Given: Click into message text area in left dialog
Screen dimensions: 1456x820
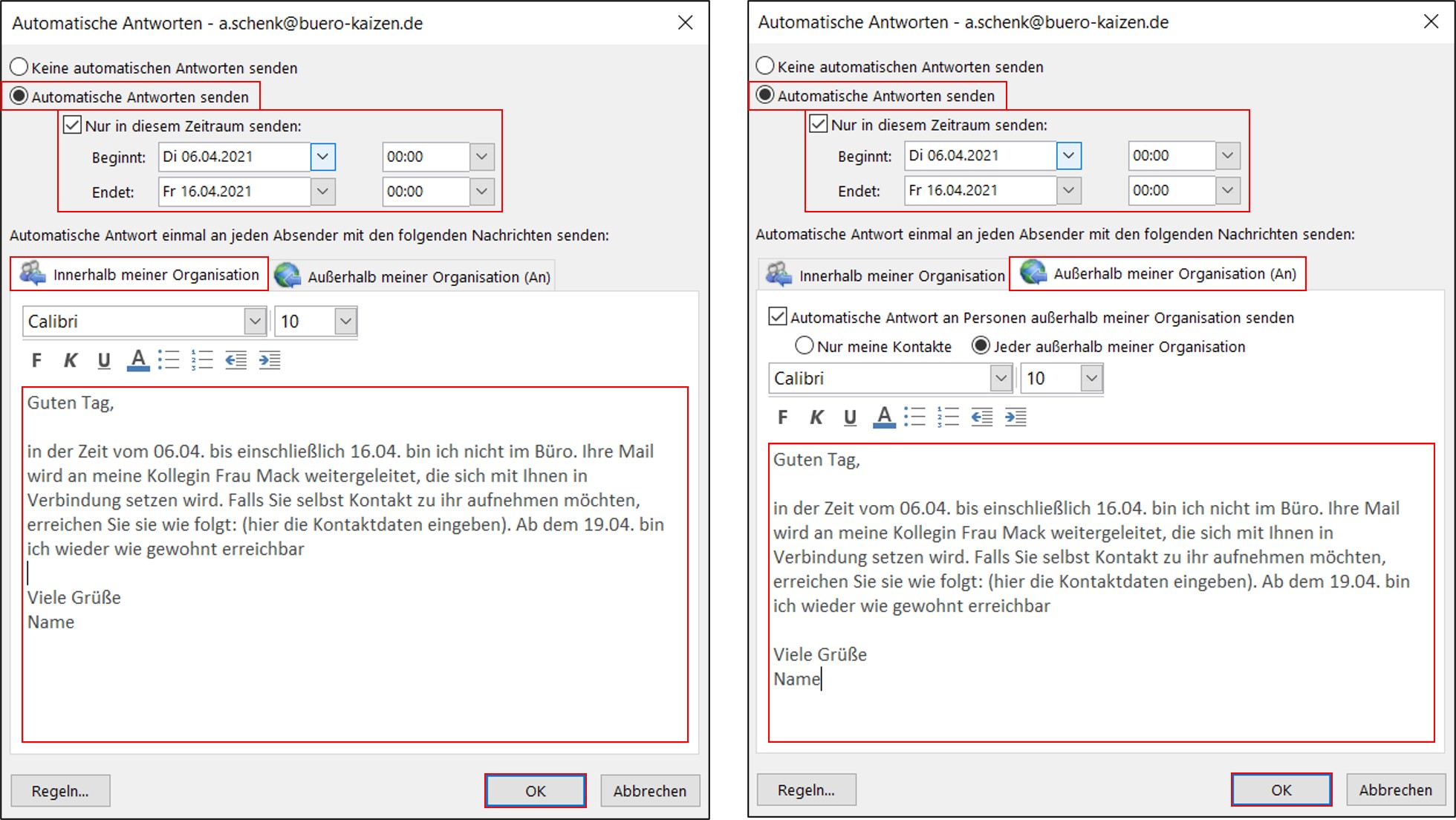Looking at the screenshot, I should [x=355, y=564].
